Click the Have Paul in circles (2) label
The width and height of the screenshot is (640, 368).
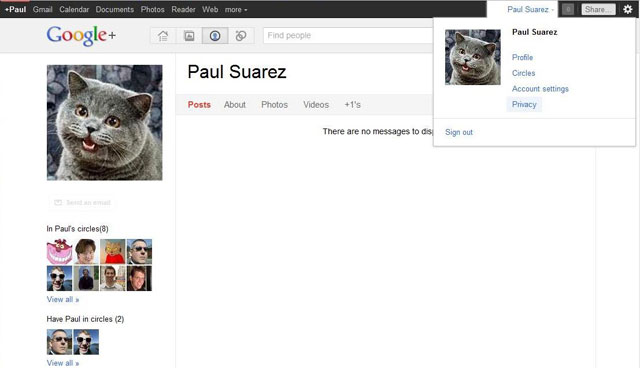tap(85, 319)
